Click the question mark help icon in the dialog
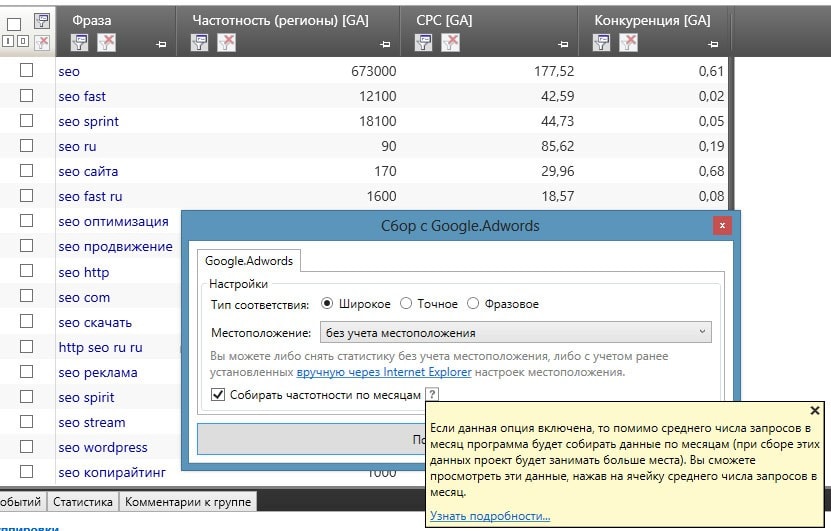831x531 pixels. coord(432,395)
